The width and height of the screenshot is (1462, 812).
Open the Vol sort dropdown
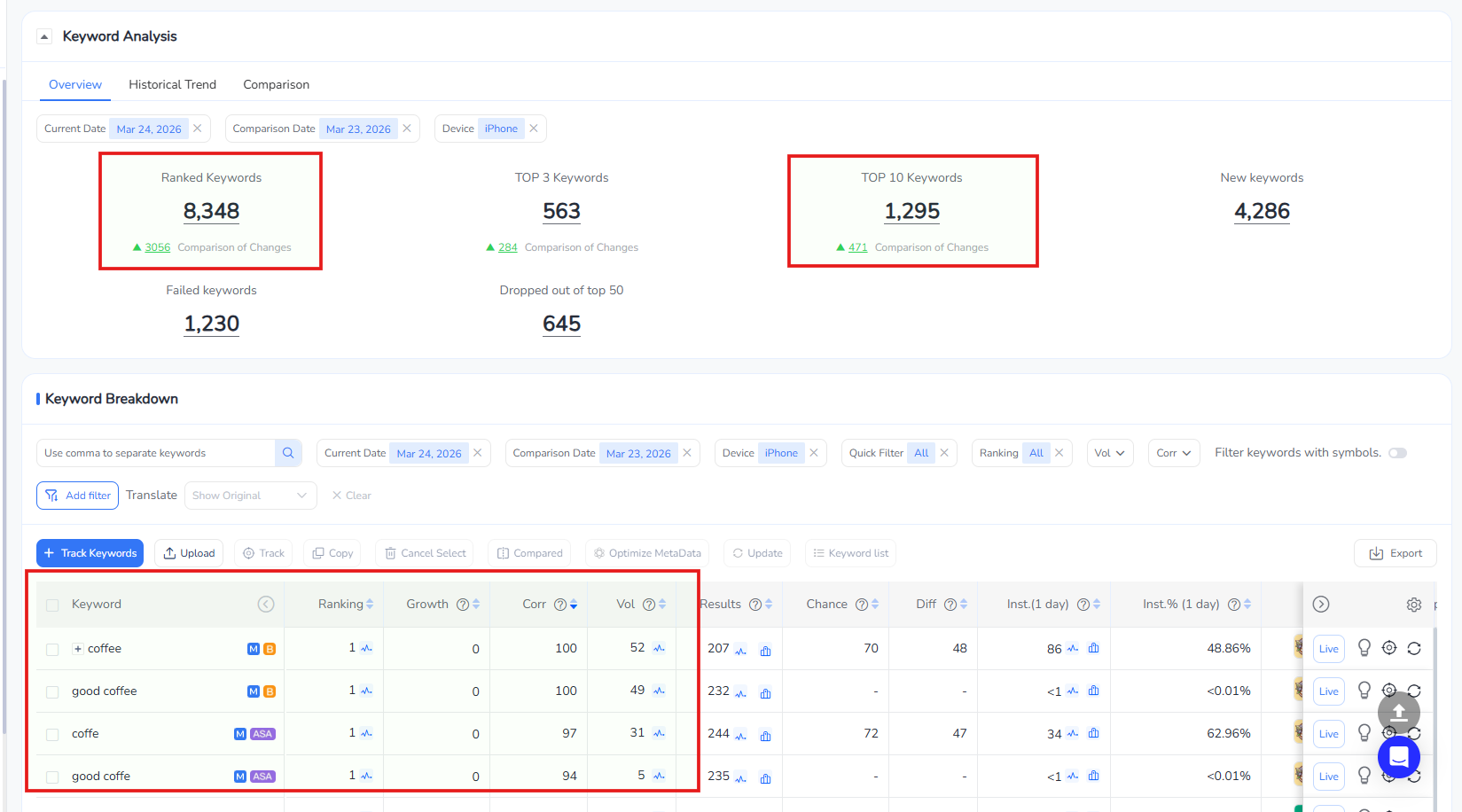point(1110,452)
